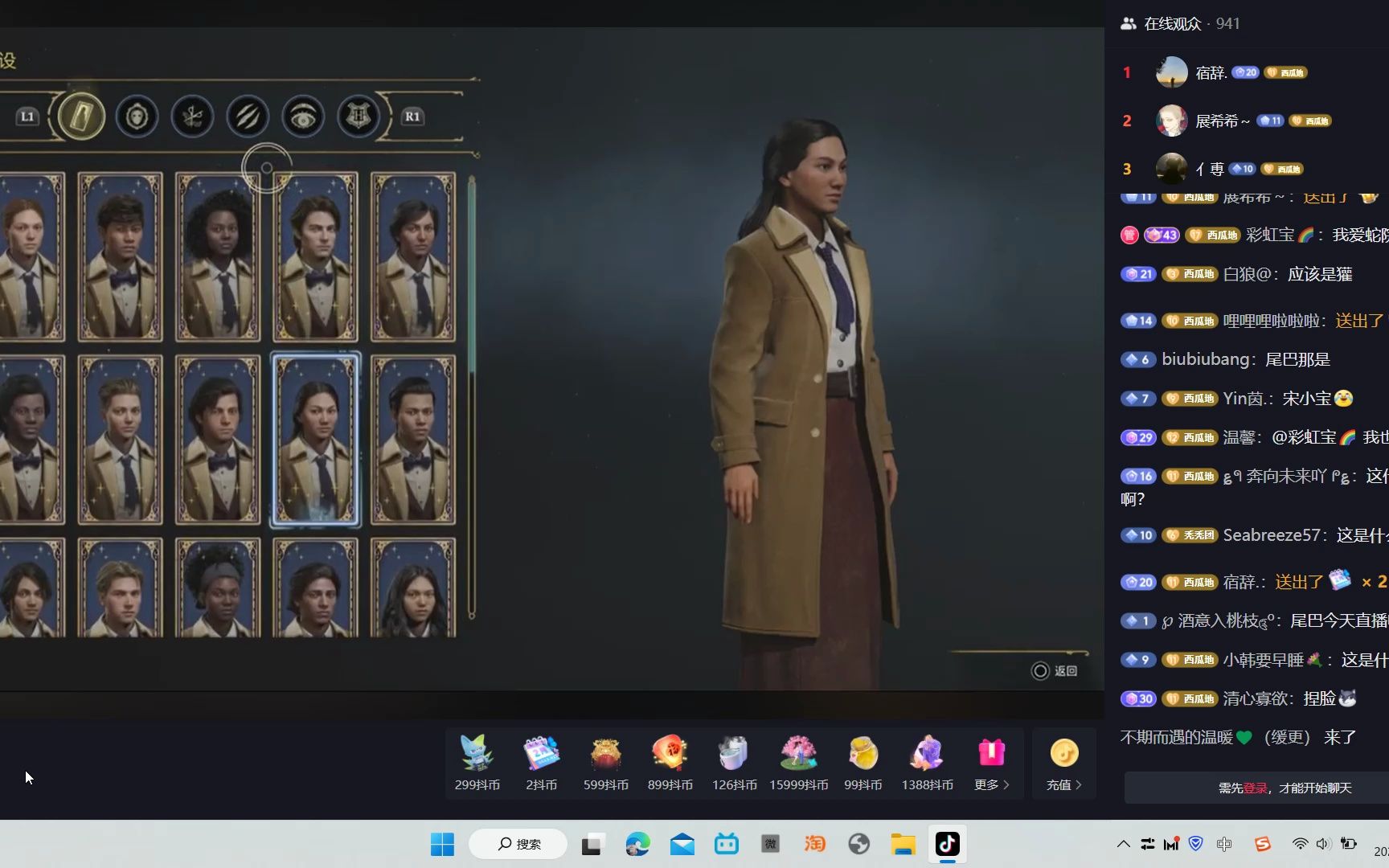Viewport: 1389px width, 868px height.
Task: Click username Seabreeze57 in chat
Action: click(1272, 535)
